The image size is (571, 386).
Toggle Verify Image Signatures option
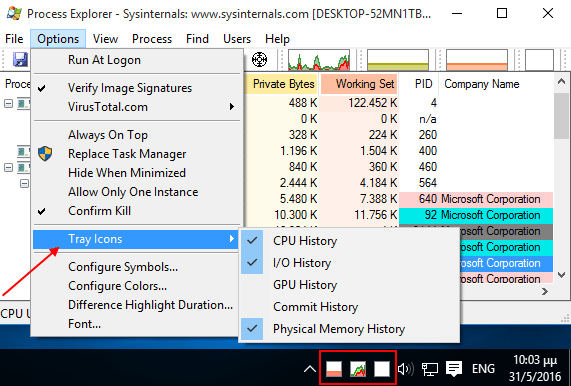click(137, 88)
